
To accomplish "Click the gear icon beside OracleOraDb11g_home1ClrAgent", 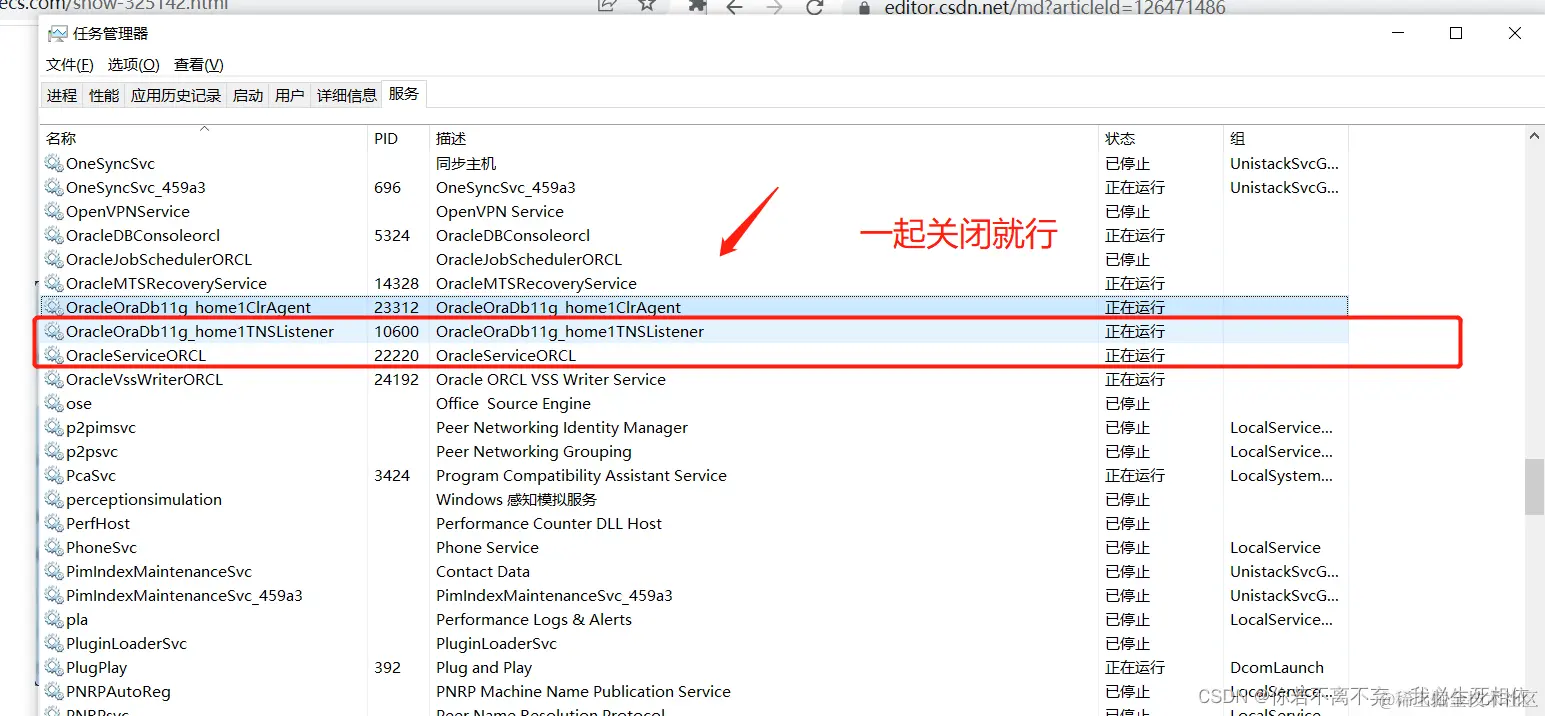I will click(54, 307).
